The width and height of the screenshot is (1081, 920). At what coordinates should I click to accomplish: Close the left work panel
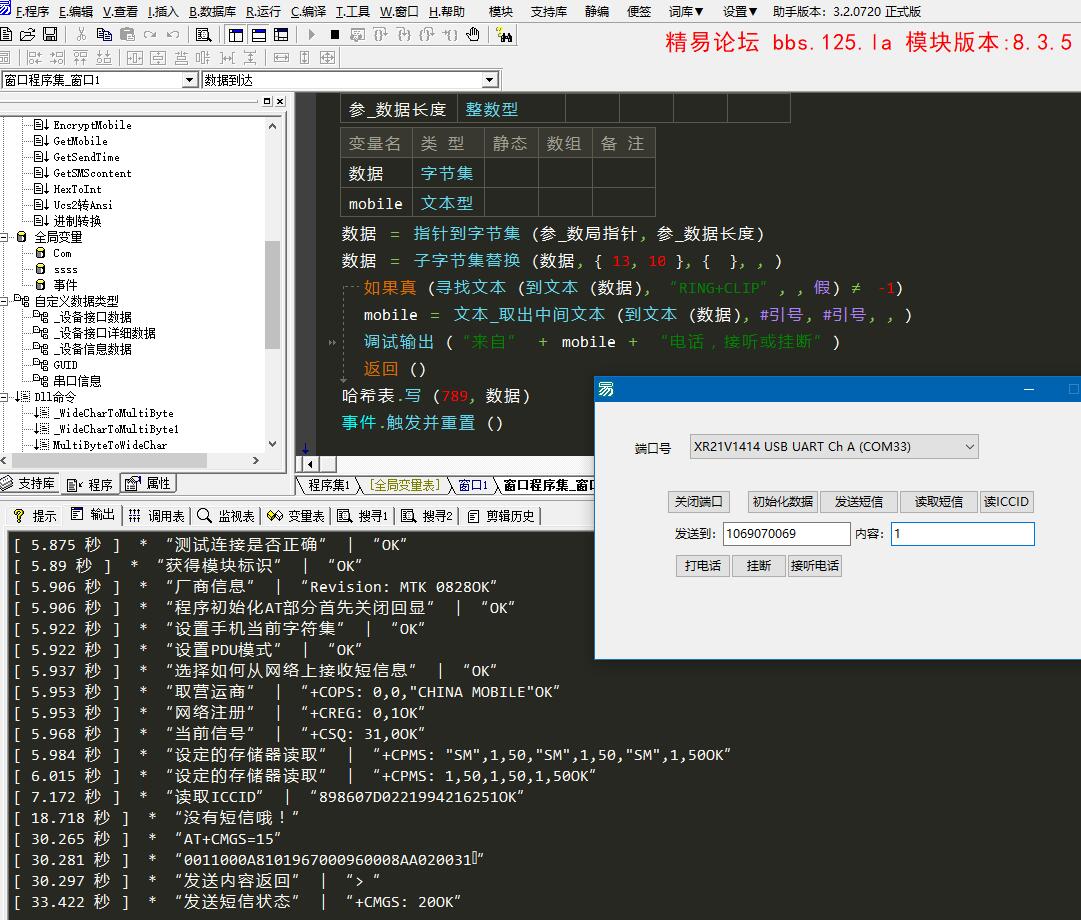point(280,101)
